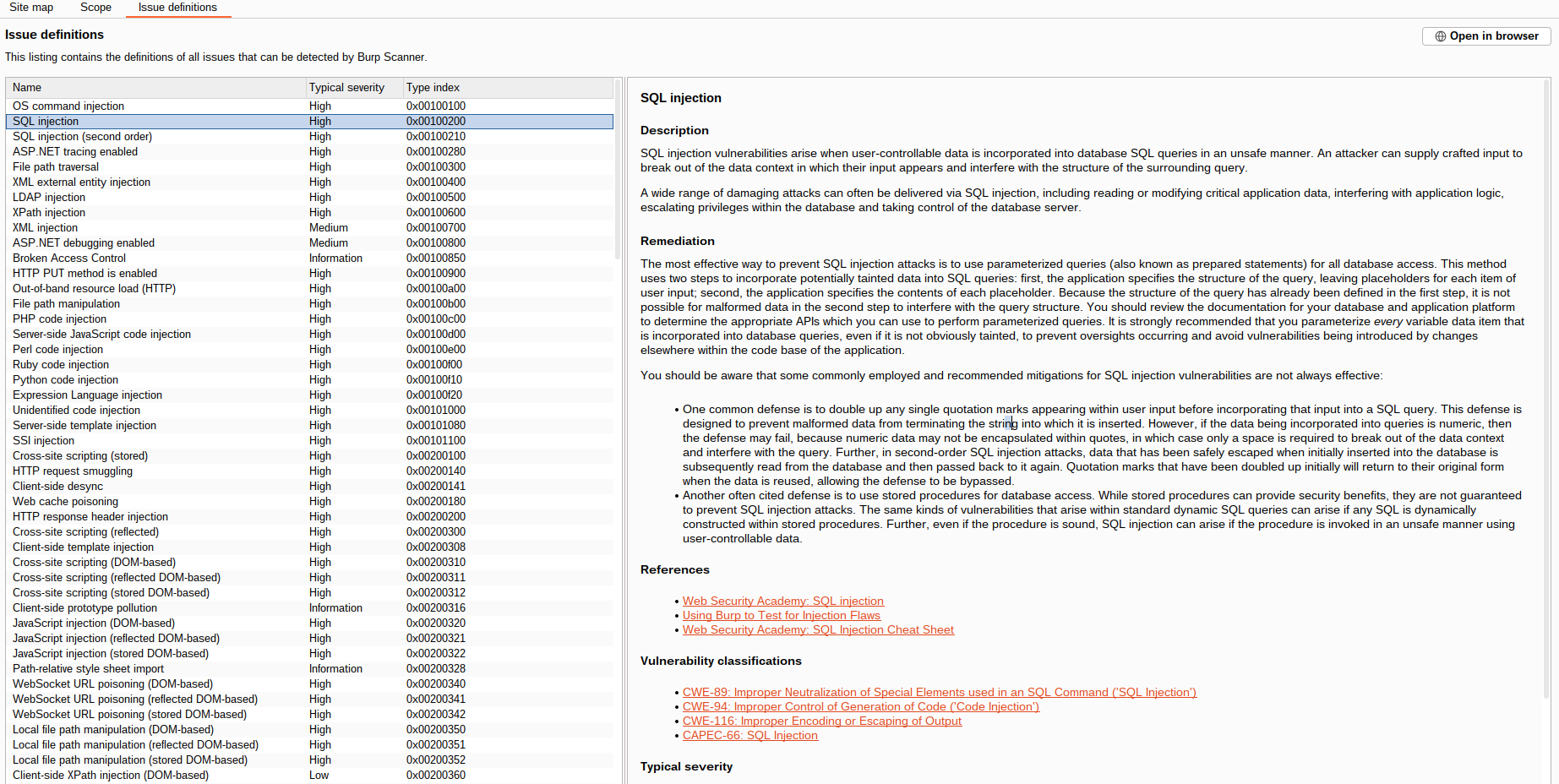
Task: Open Web Security Academy: SQL injection link
Action: pos(782,602)
